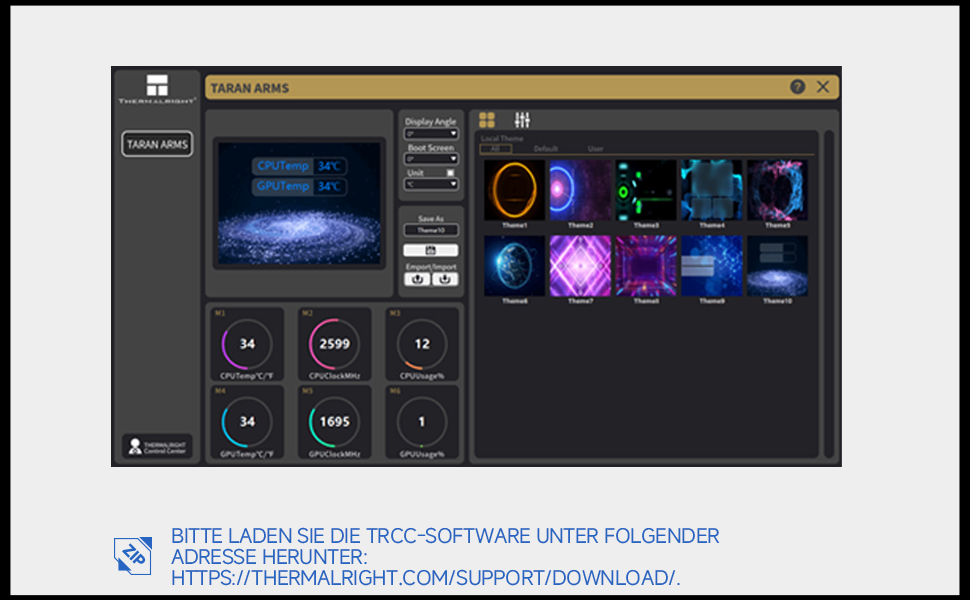The width and height of the screenshot is (970, 600).
Task: Open the temperature unit dropdown
Action: coord(430,184)
